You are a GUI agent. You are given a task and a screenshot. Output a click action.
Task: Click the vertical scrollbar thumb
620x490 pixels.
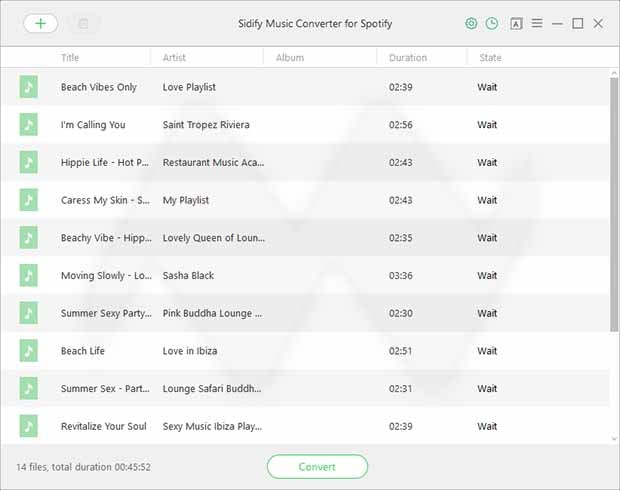click(614, 204)
